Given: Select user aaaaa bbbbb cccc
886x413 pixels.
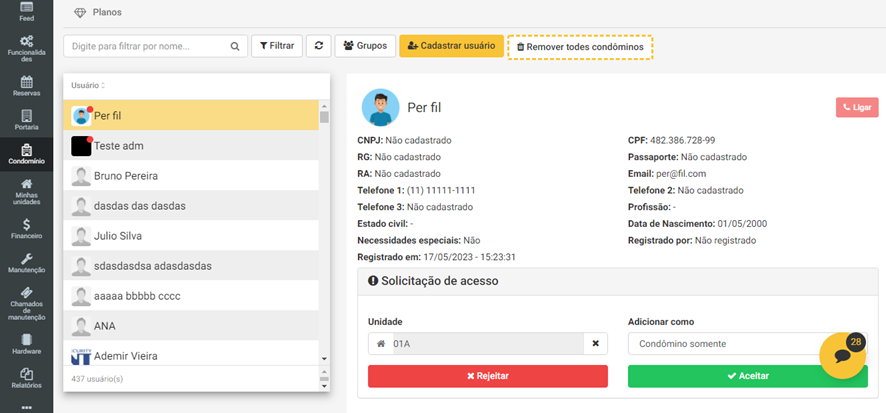Looking at the screenshot, I should 191,295.
